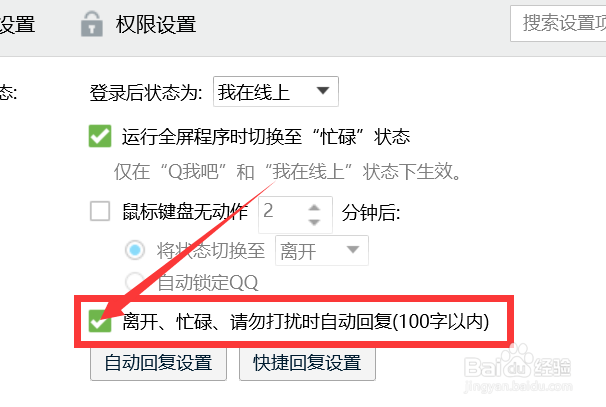The width and height of the screenshot is (606, 407).
Task: Select the 将状态切换至 radio button
Action: [135, 250]
